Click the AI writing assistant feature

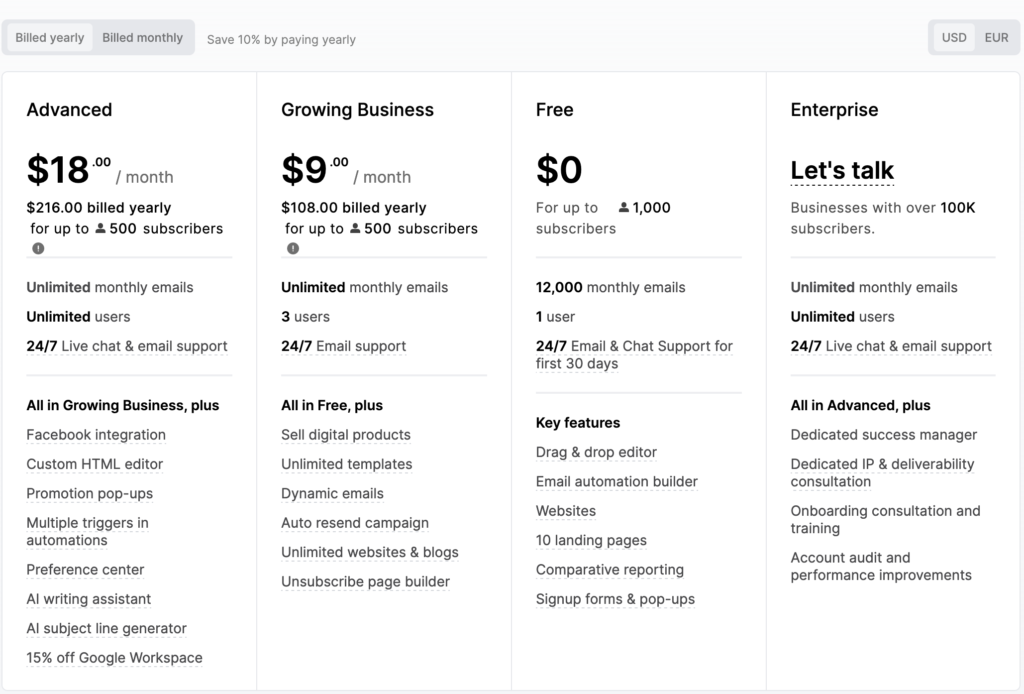[89, 599]
